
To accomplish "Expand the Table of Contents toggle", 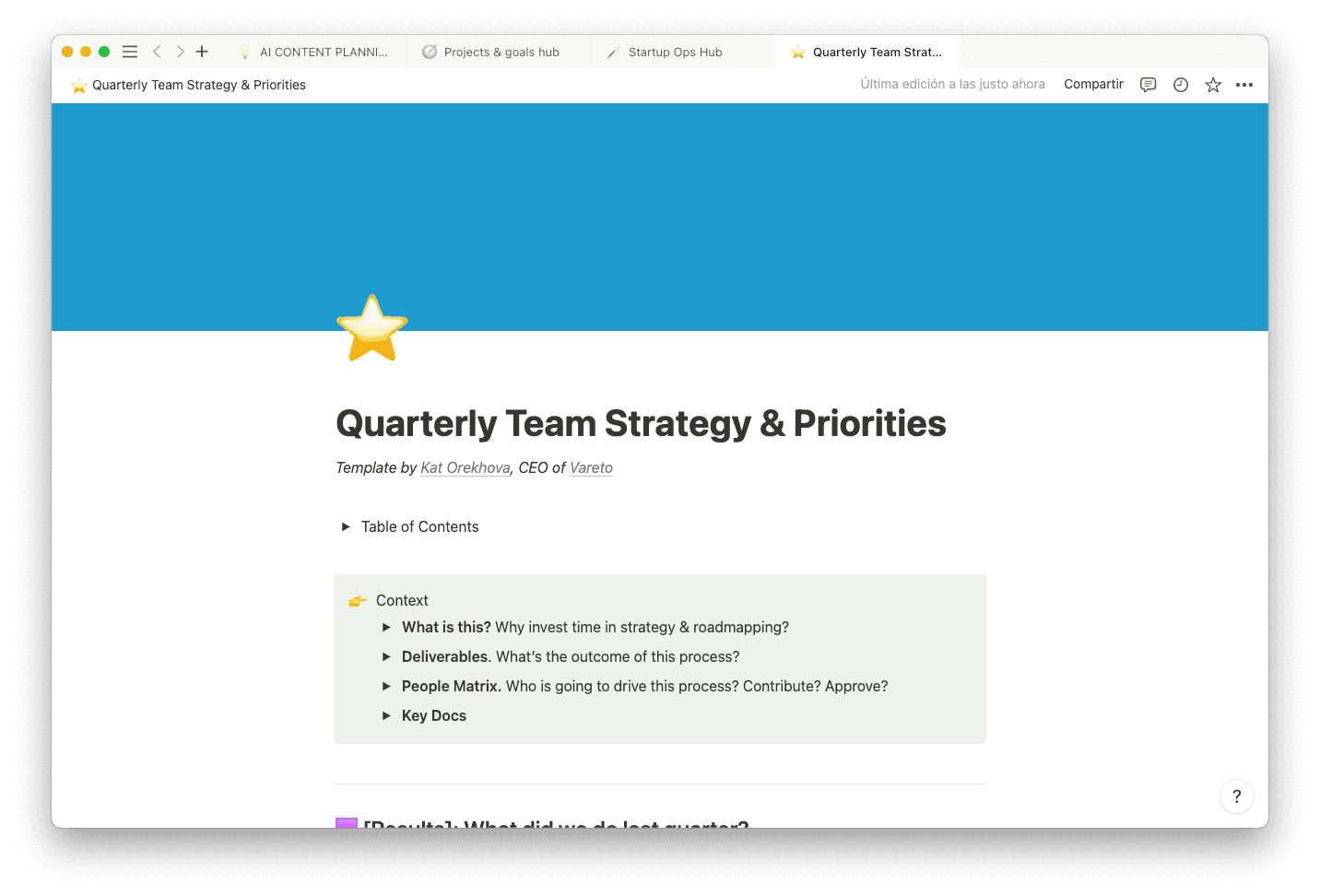I will (x=346, y=527).
